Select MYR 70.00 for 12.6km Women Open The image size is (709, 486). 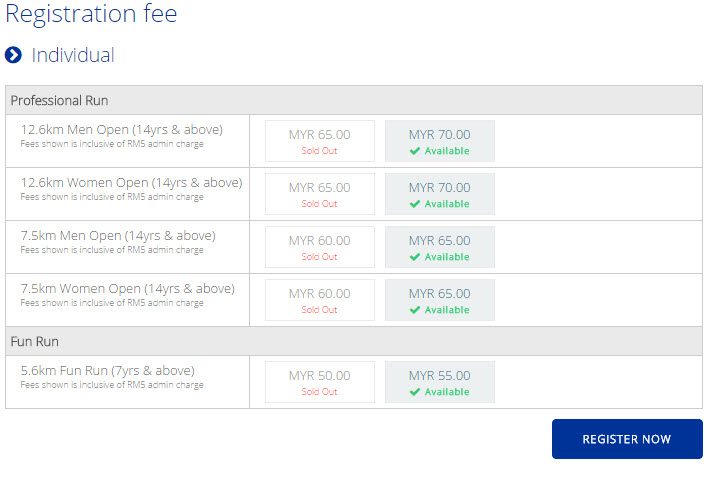click(x=439, y=194)
